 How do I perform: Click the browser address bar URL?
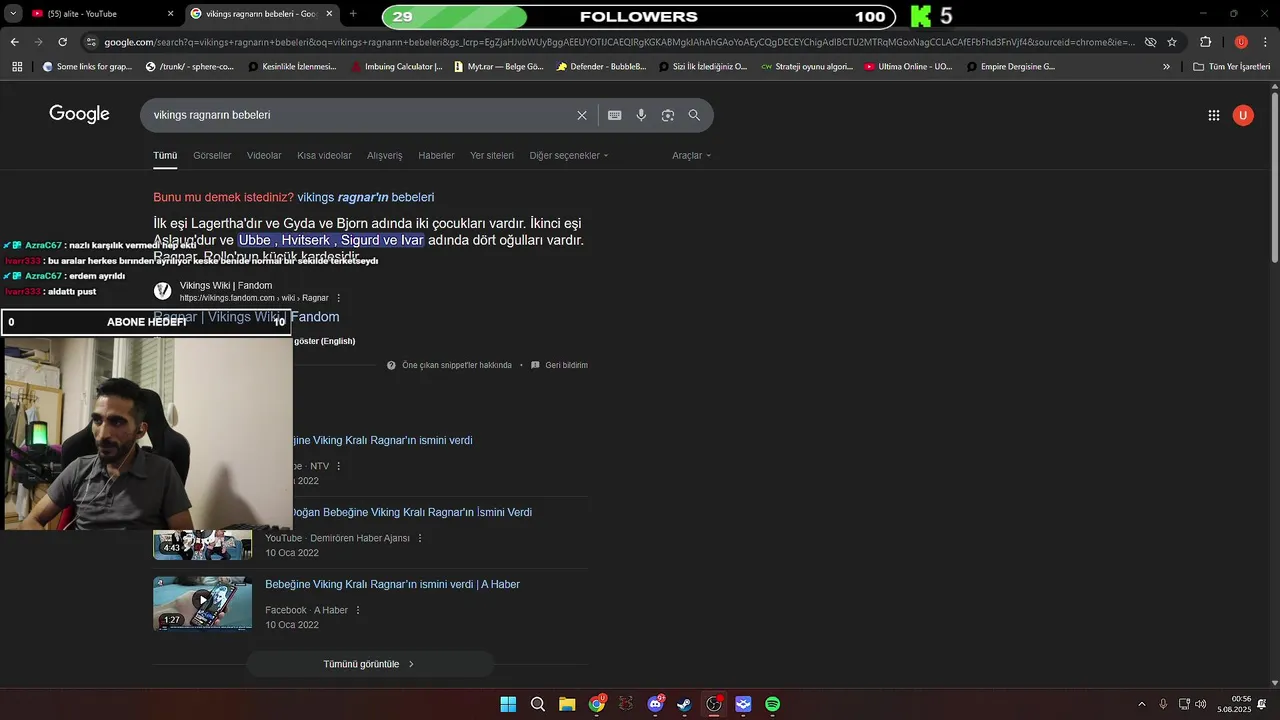(620, 42)
